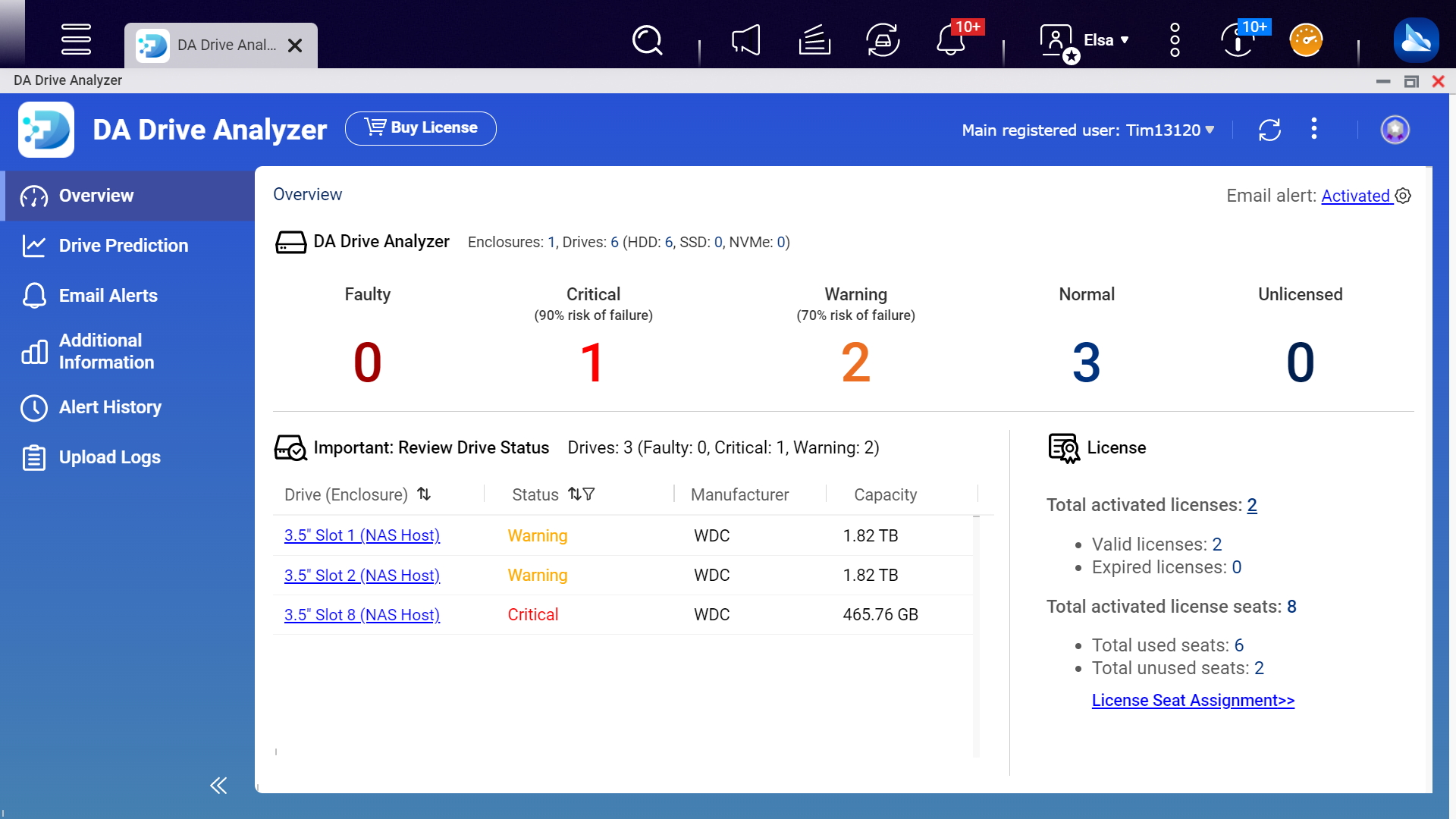Expand the registered user dropdown Tim13120
Viewport: 1456px width, 819px height.
click(1210, 130)
